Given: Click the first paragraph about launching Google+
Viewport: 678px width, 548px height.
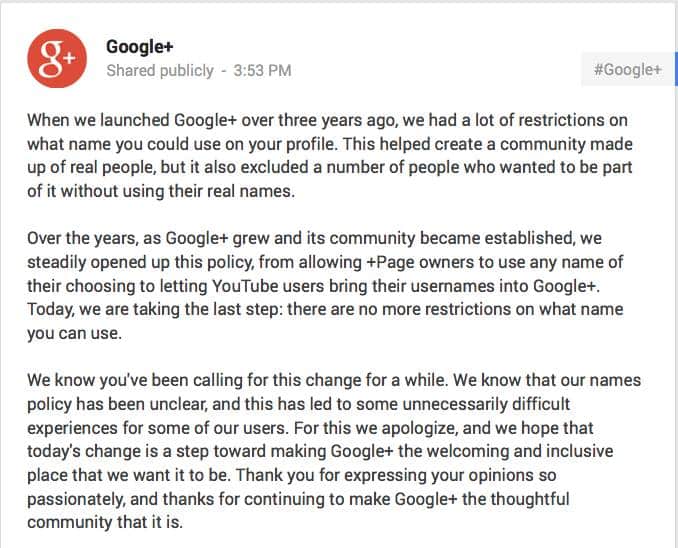Looking at the screenshot, I should click(329, 156).
